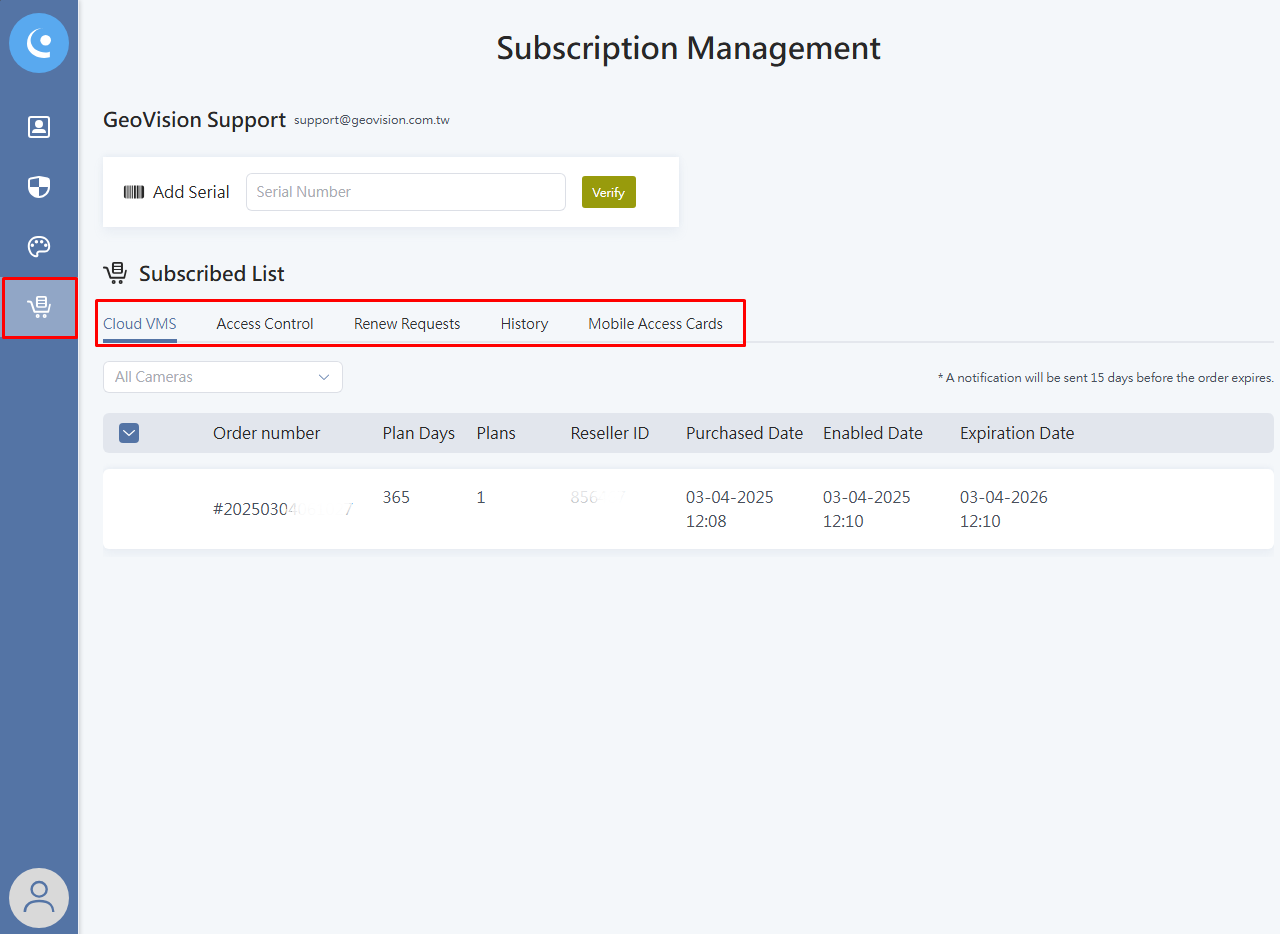Click the cart icon beside Subscribed List
This screenshot has width=1280, height=934.
pos(115,273)
